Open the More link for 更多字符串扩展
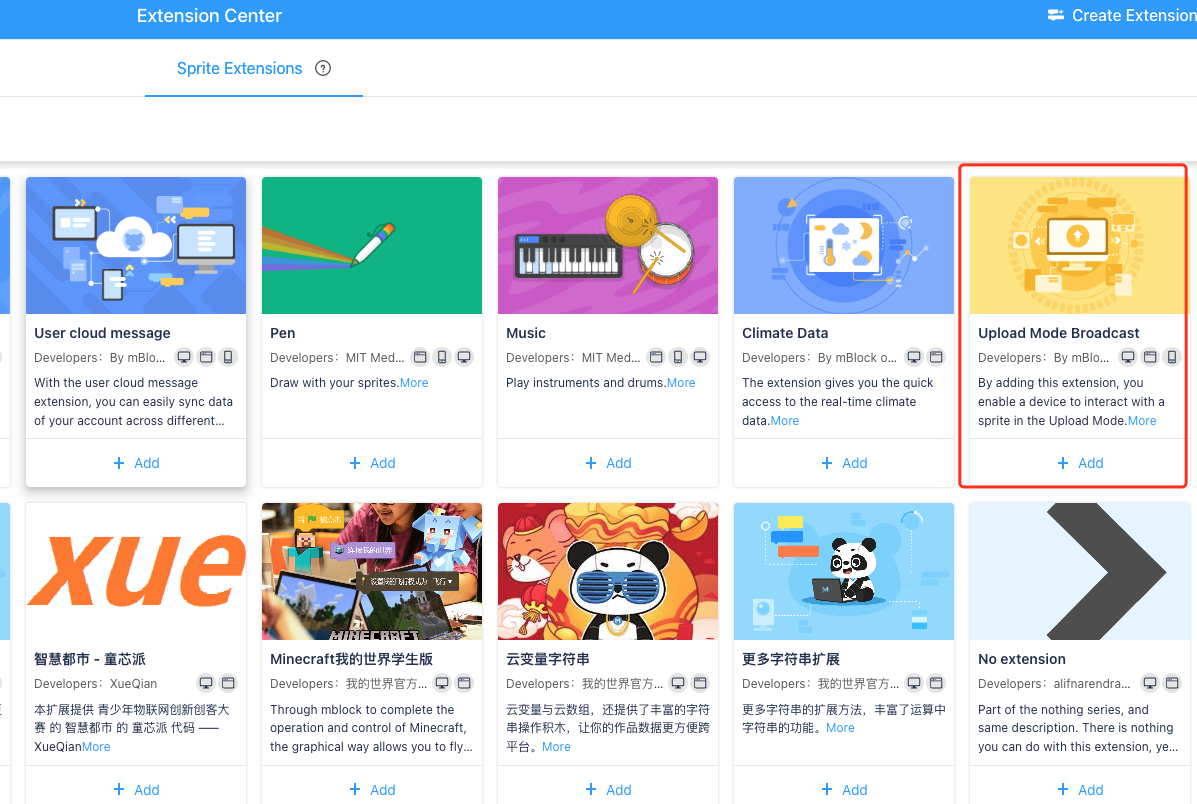Screen dimensions: 1197x804 tap(840, 728)
